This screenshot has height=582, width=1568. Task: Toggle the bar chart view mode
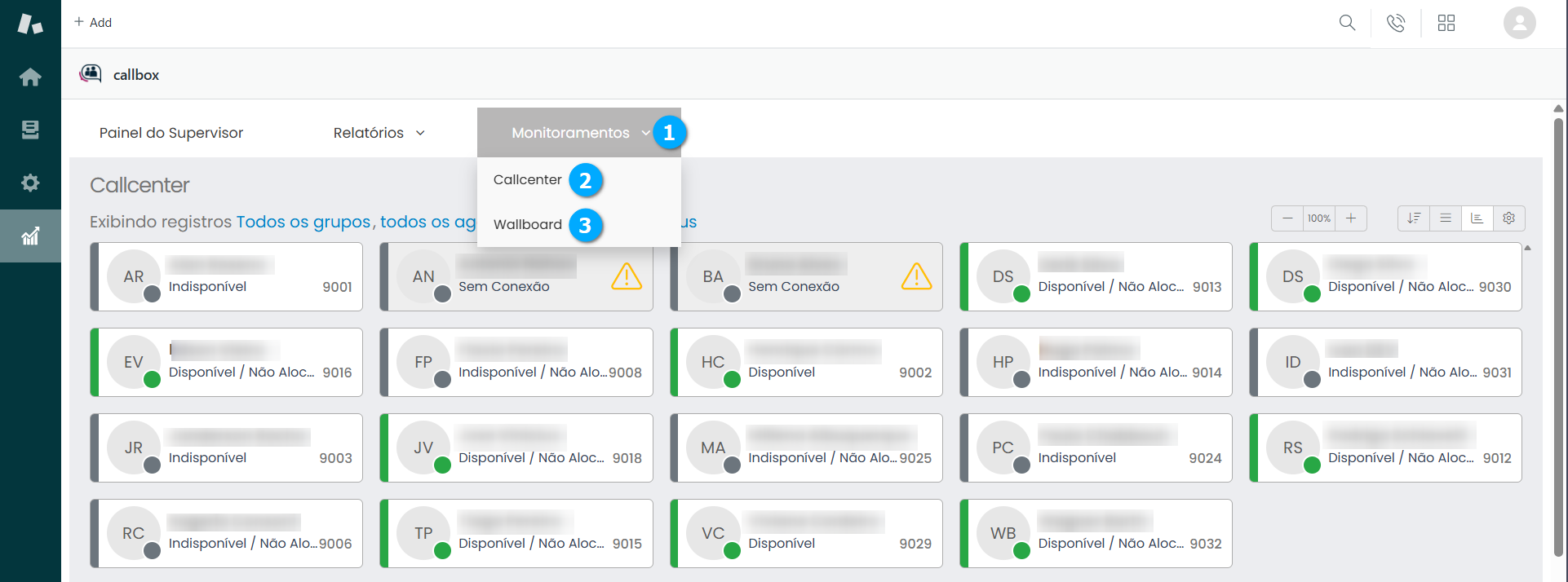pyautogui.click(x=1477, y=218)
